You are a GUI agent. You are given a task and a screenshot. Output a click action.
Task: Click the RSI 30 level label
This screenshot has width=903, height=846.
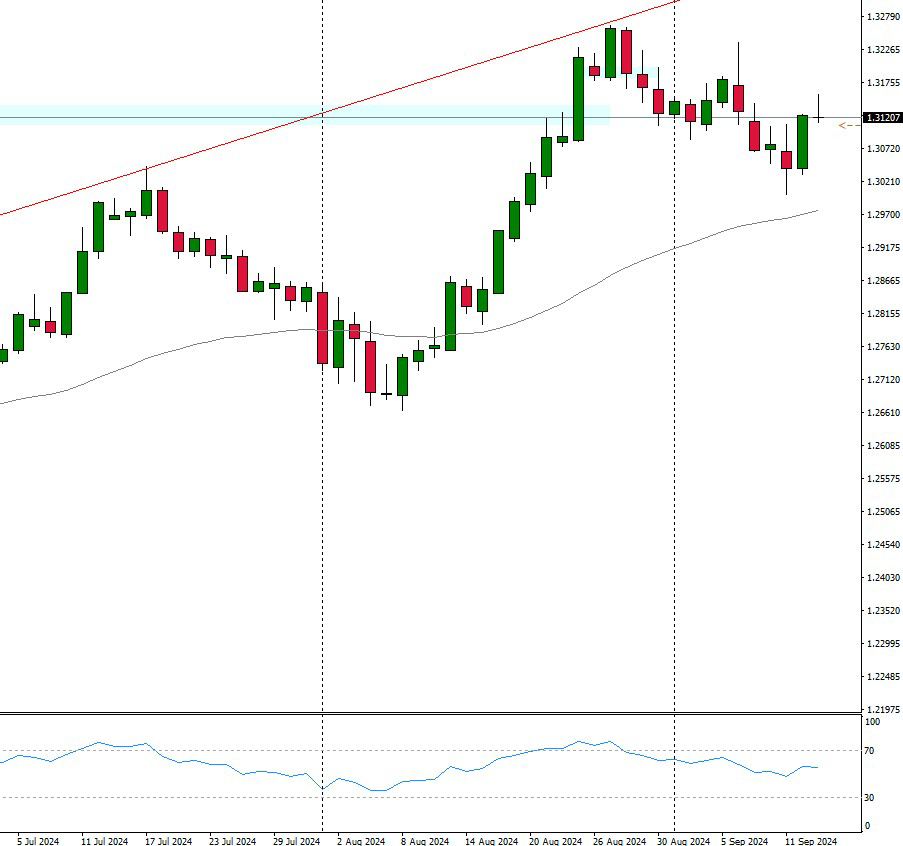tap(872, 797)
